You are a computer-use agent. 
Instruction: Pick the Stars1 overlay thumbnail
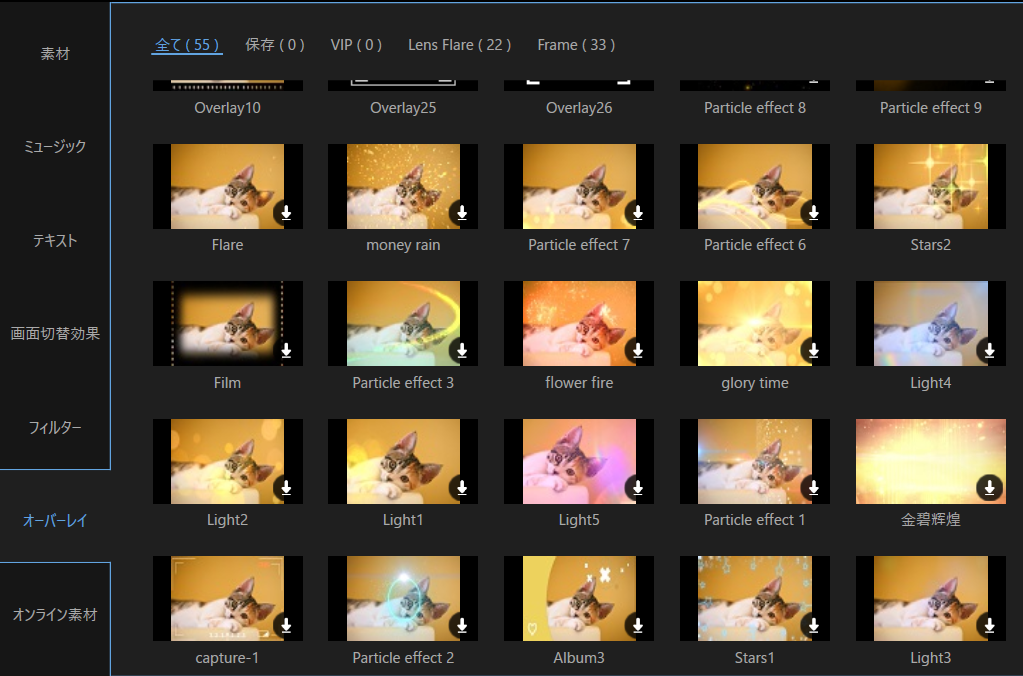(x=755, y=598)
